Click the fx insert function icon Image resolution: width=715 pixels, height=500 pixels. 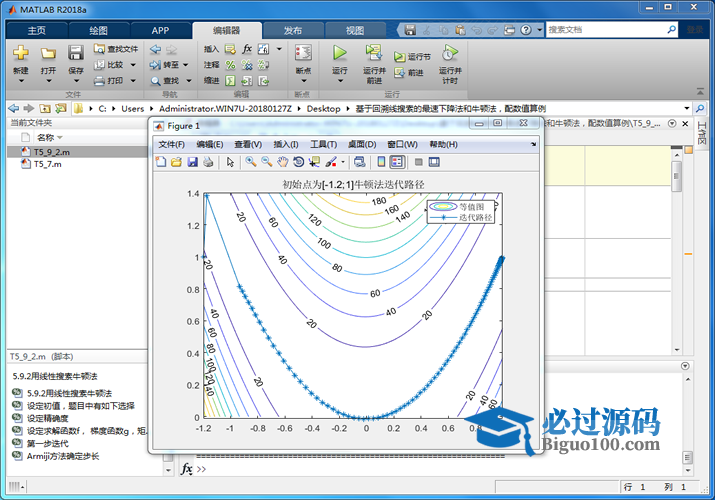[247, 49]
